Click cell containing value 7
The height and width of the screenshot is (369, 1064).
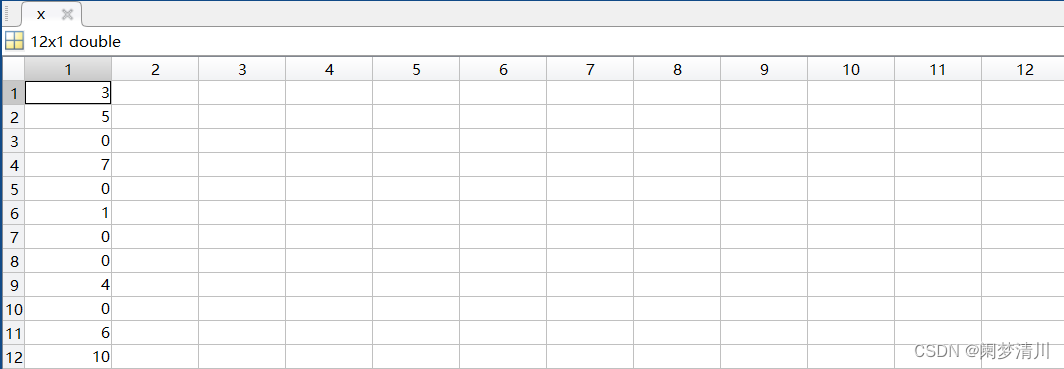[x=68, y=165]
